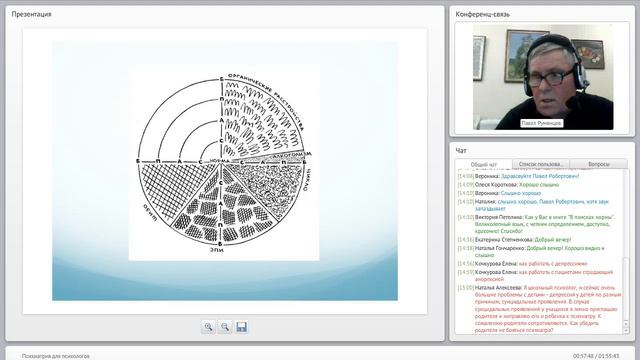Image resolution: width=640 pixels, height=360 pixels.
Task: Click Кочурова Елена's message about депрессиями
Action: click(x=522, y=264)
